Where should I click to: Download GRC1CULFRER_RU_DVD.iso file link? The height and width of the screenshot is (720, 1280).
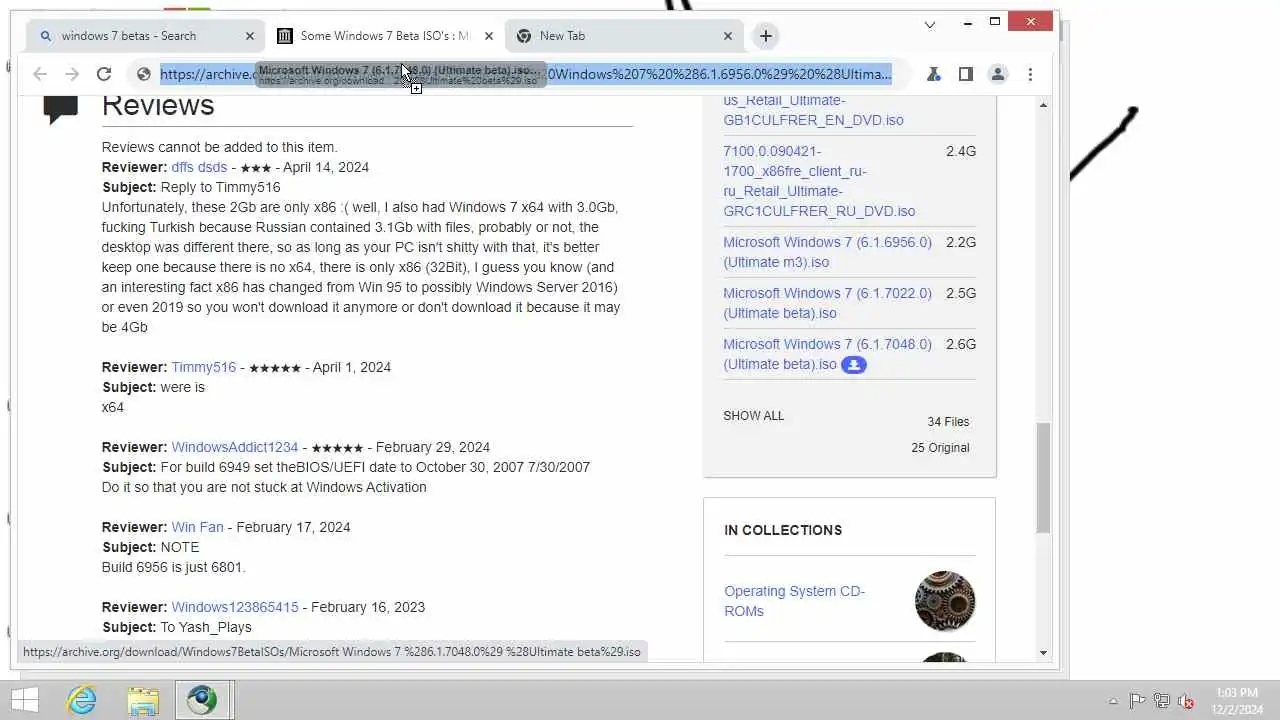click(819, 181)
